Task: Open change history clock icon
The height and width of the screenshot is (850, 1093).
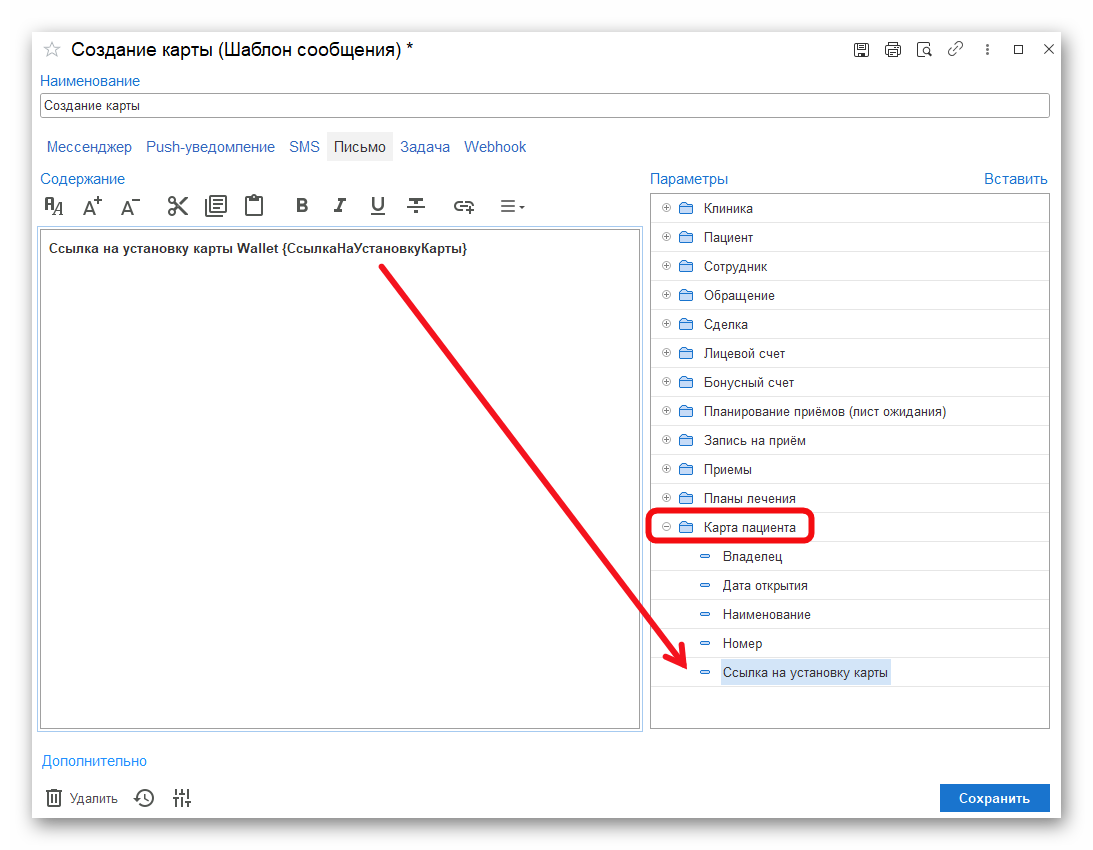Action: pos(145,798)
